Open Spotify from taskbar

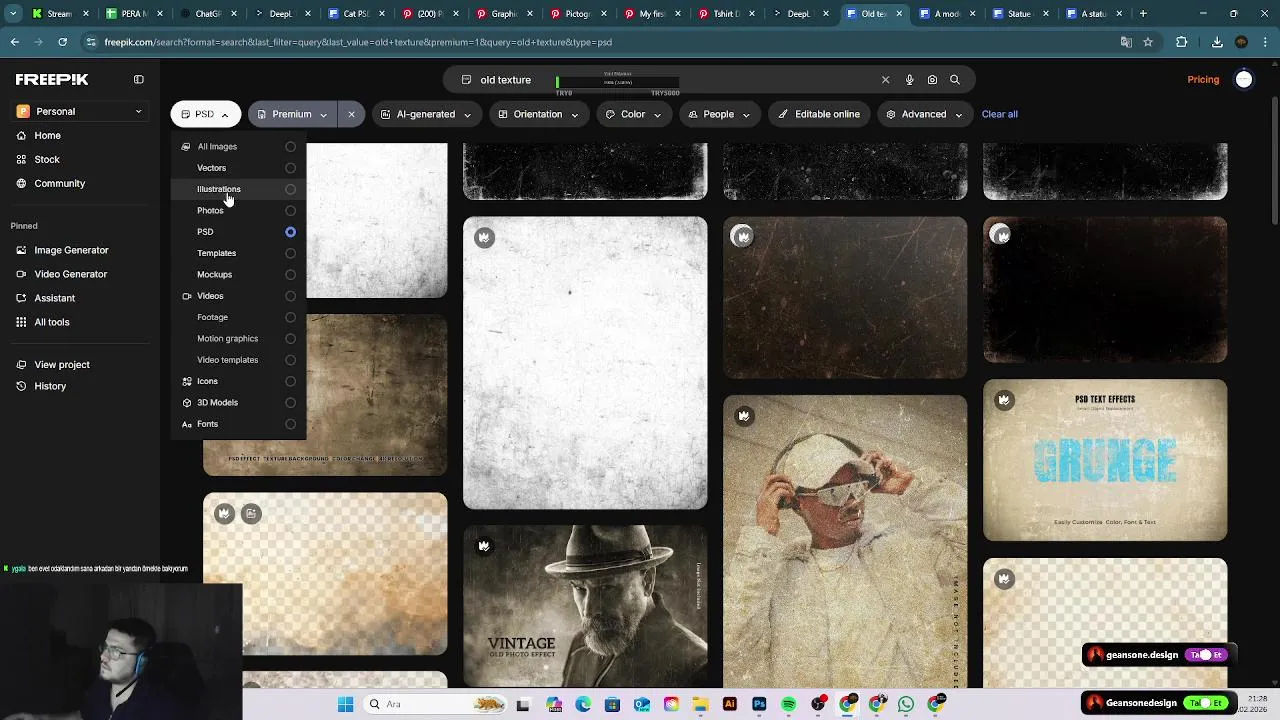788,704
